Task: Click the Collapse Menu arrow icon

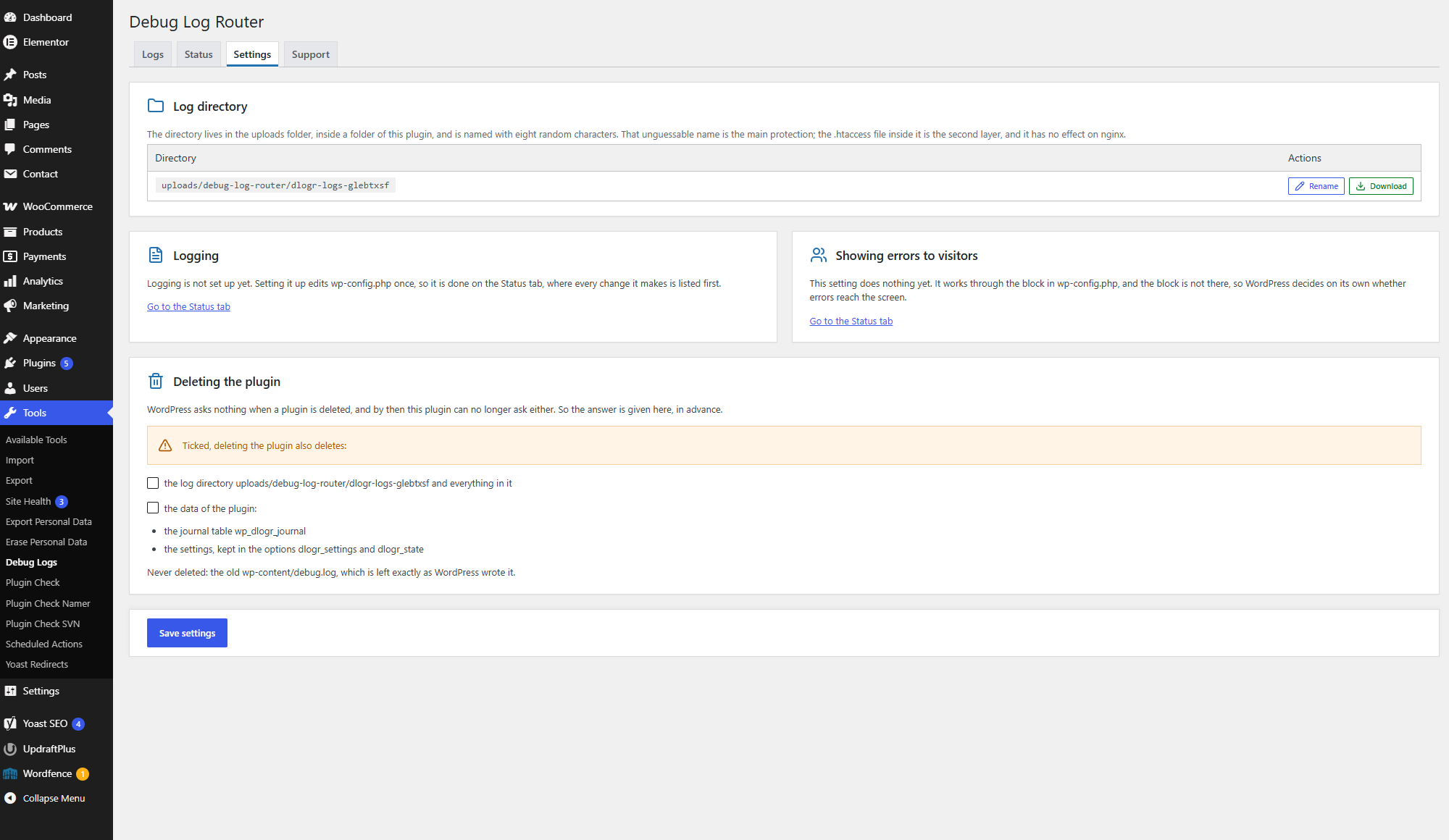Action: coord(10,798)
